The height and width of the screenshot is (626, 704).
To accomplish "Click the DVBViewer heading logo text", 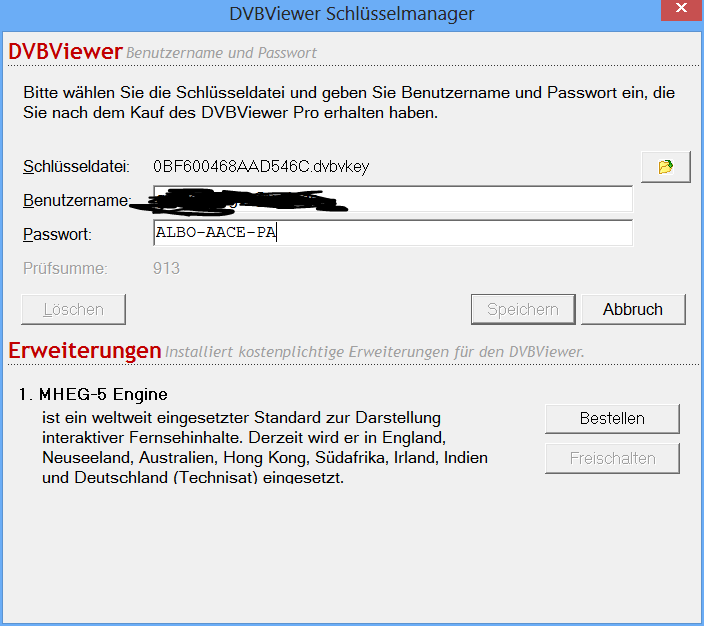I will tap(65, 51).
